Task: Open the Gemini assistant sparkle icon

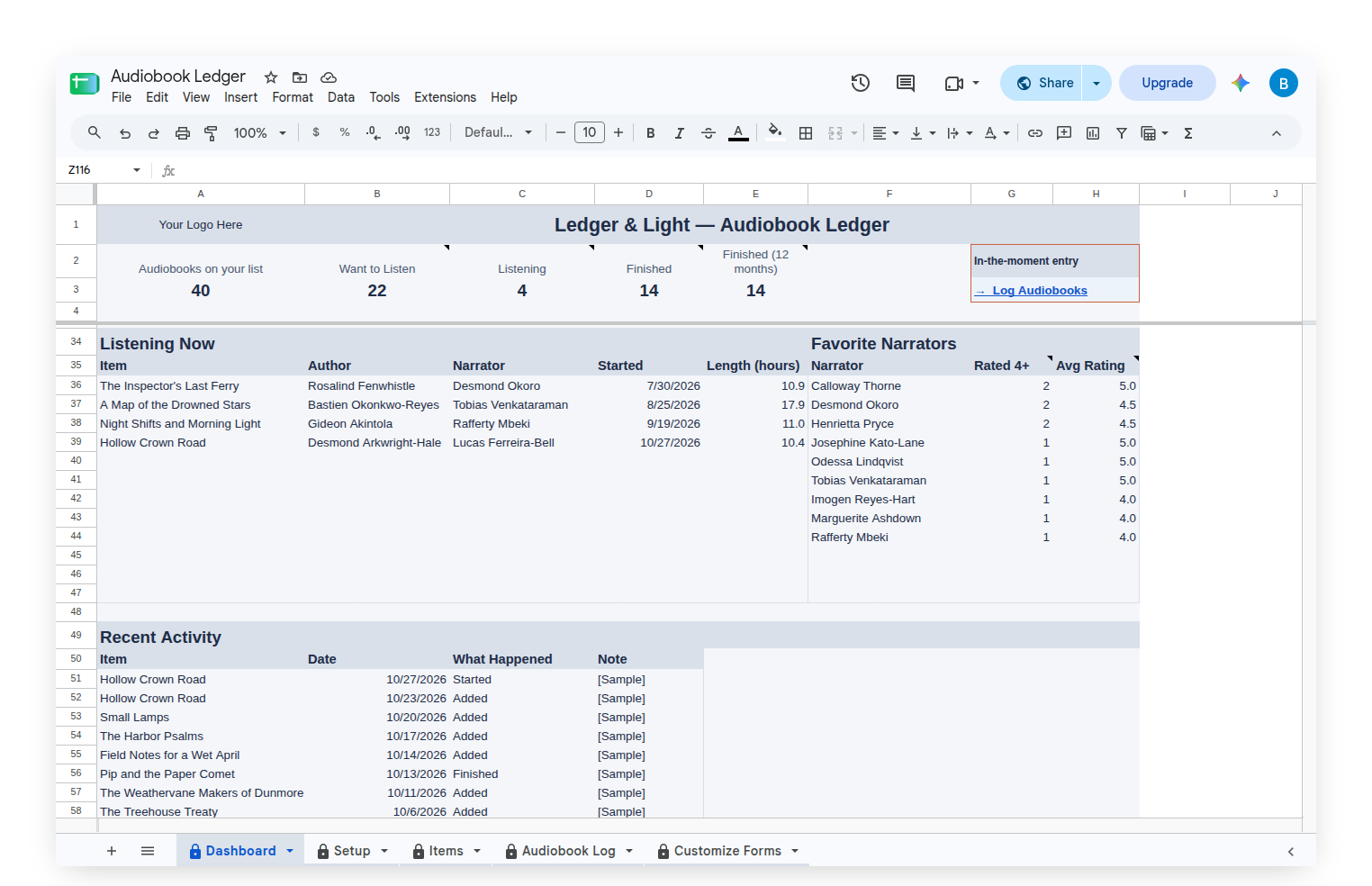Action: [x=1241, y=83]
